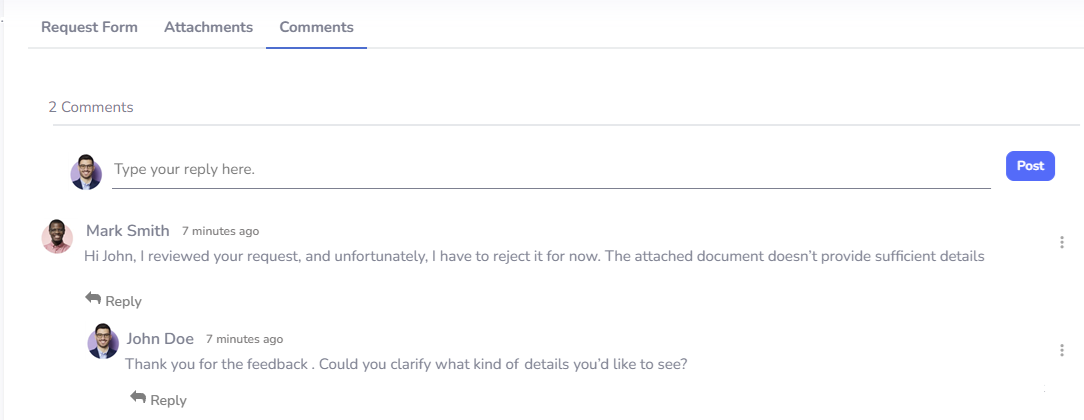Image resolution: width=1084 pixels, height=420 pixels.
Task: Click John Doe's profile avatar
Action: [x=103, y=342]
